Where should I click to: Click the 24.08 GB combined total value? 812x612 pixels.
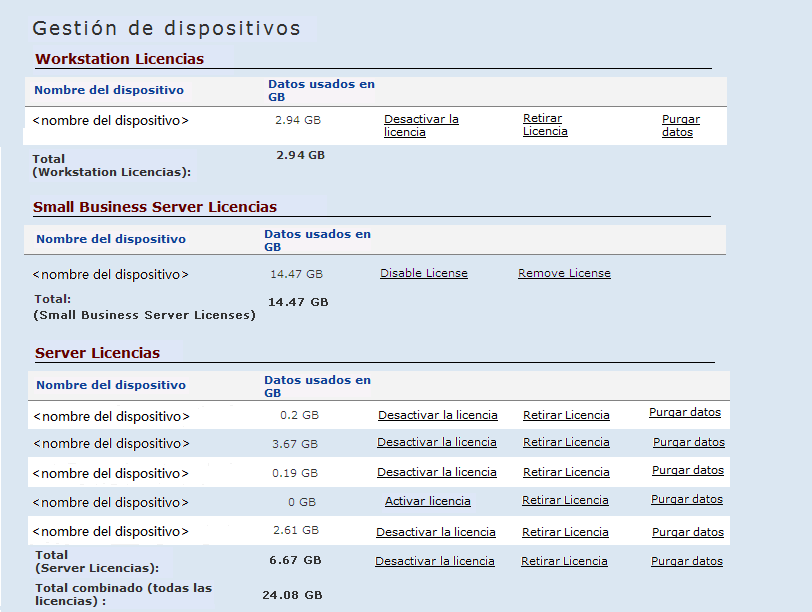(x=292, y=595)
